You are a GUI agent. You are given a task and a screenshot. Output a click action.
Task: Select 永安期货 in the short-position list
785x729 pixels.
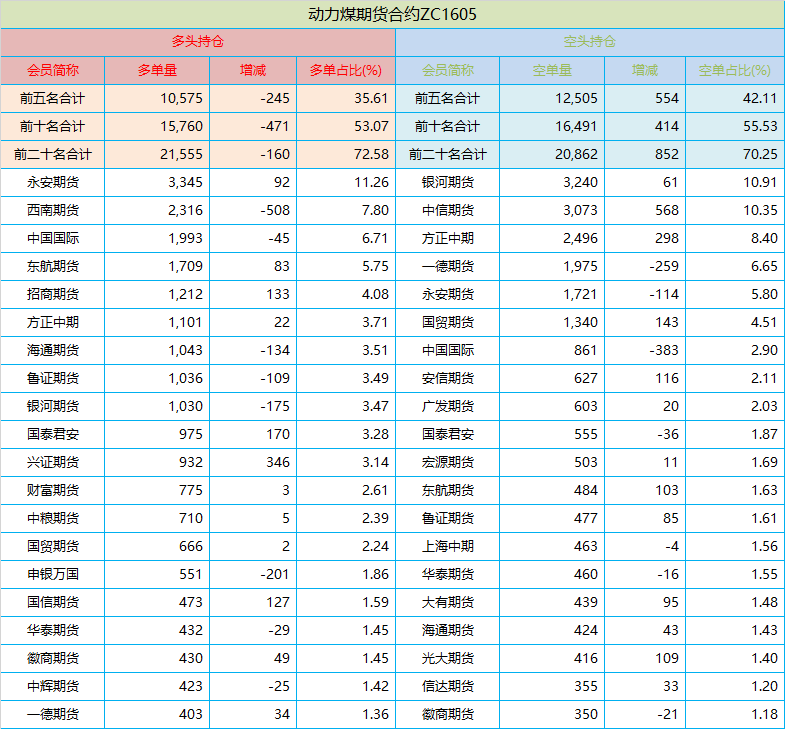coord(448,294)
